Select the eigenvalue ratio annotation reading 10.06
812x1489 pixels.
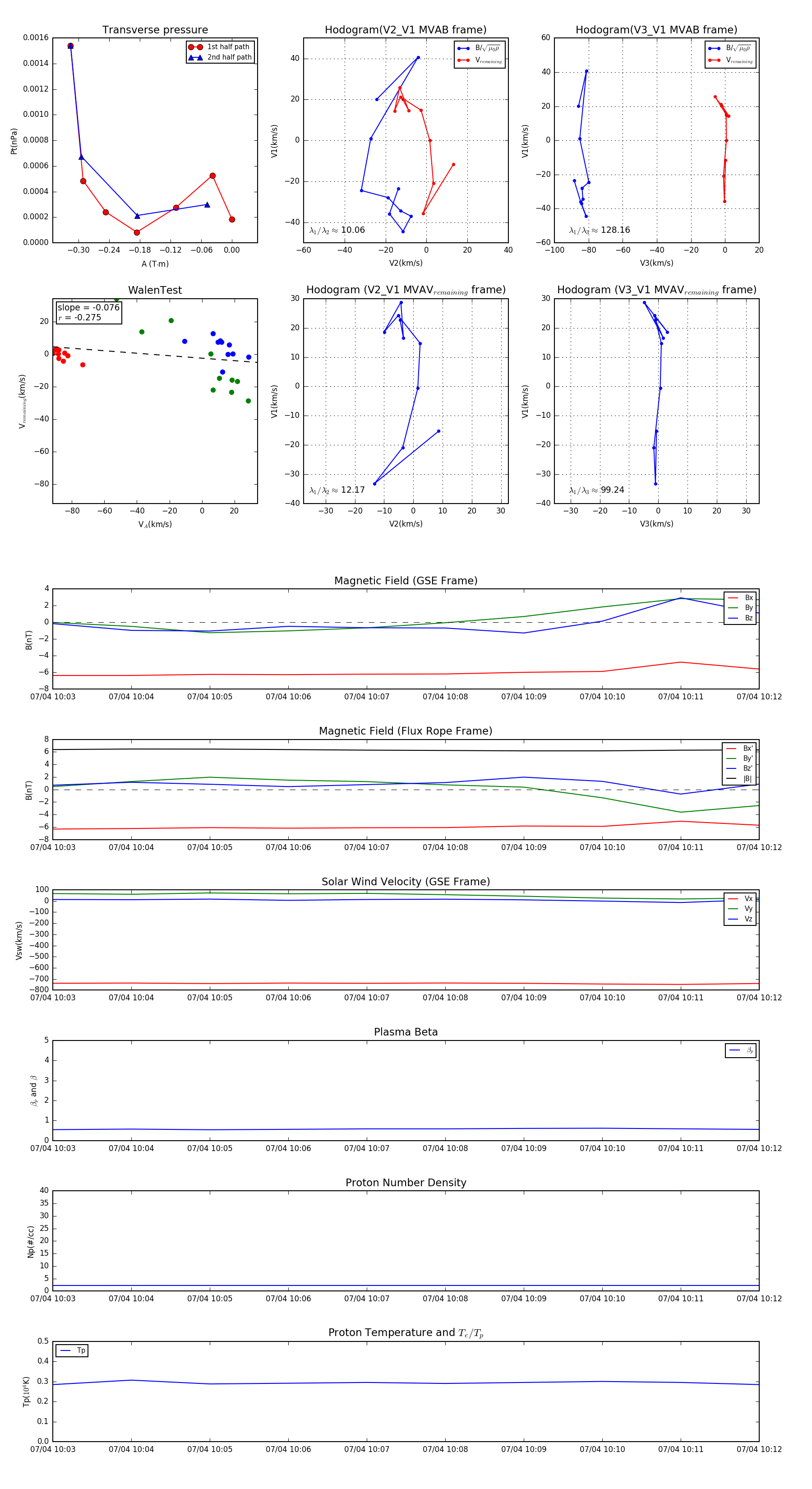coord(337,230)
